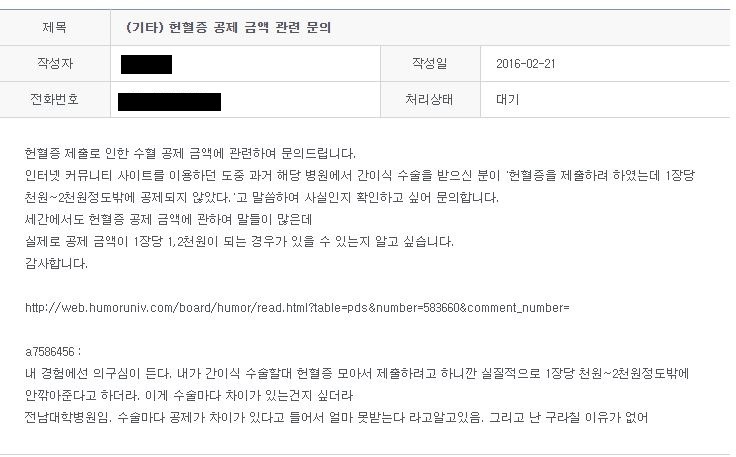Click the blacked-out author name
The width and height of the screenshot is (736, 457).
[x=146, y=64]
